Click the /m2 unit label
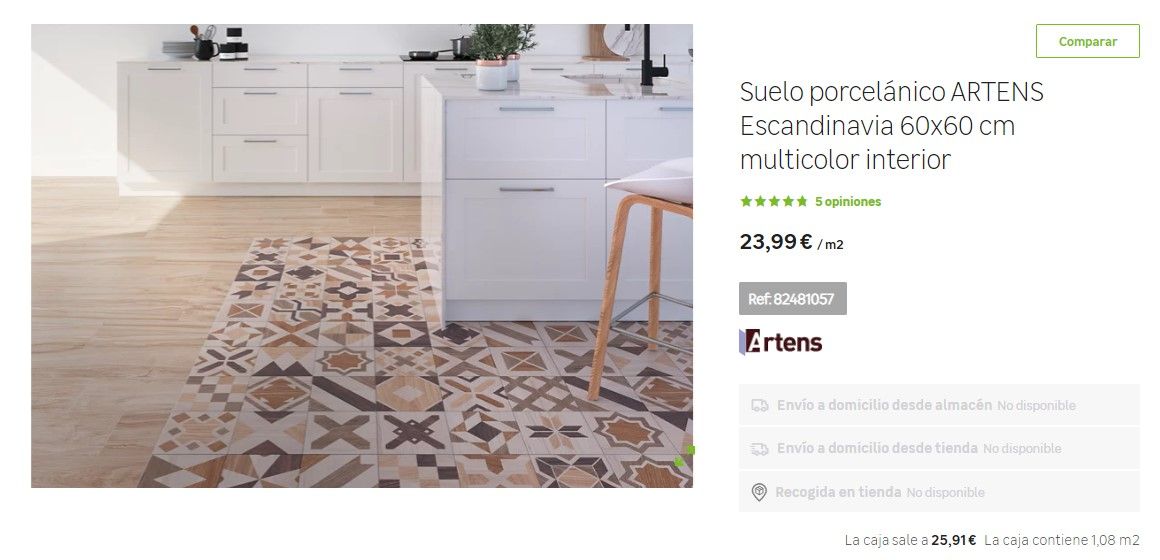The image size is (1160, 560). coord(830,245)
